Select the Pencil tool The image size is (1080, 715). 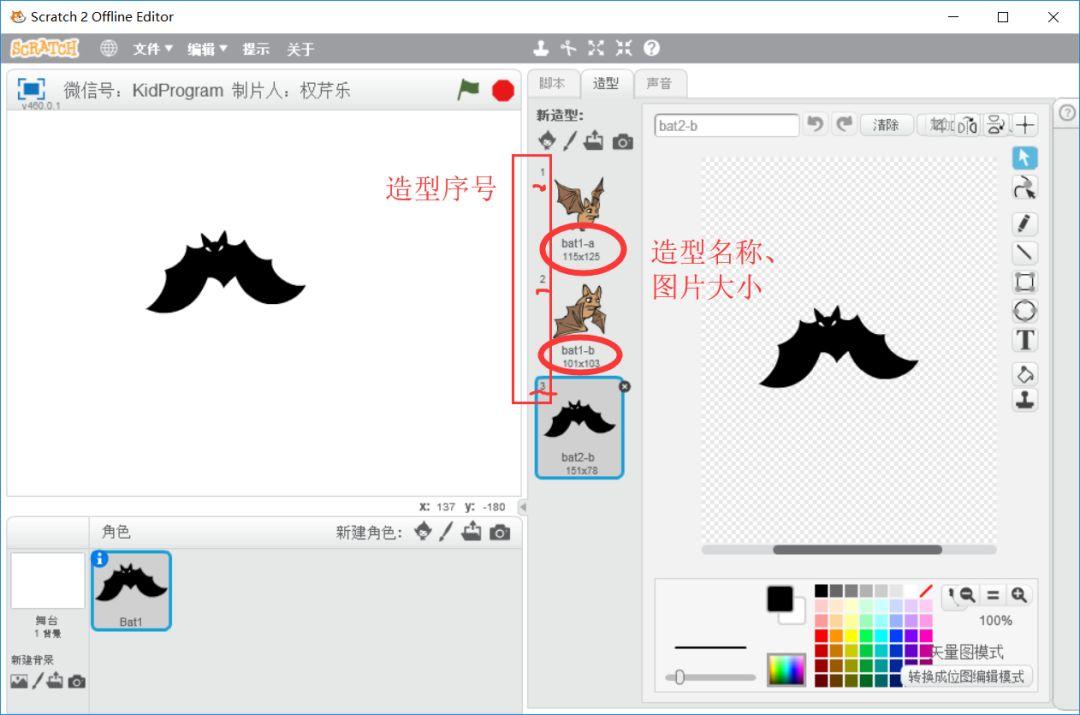point(1024,224)
